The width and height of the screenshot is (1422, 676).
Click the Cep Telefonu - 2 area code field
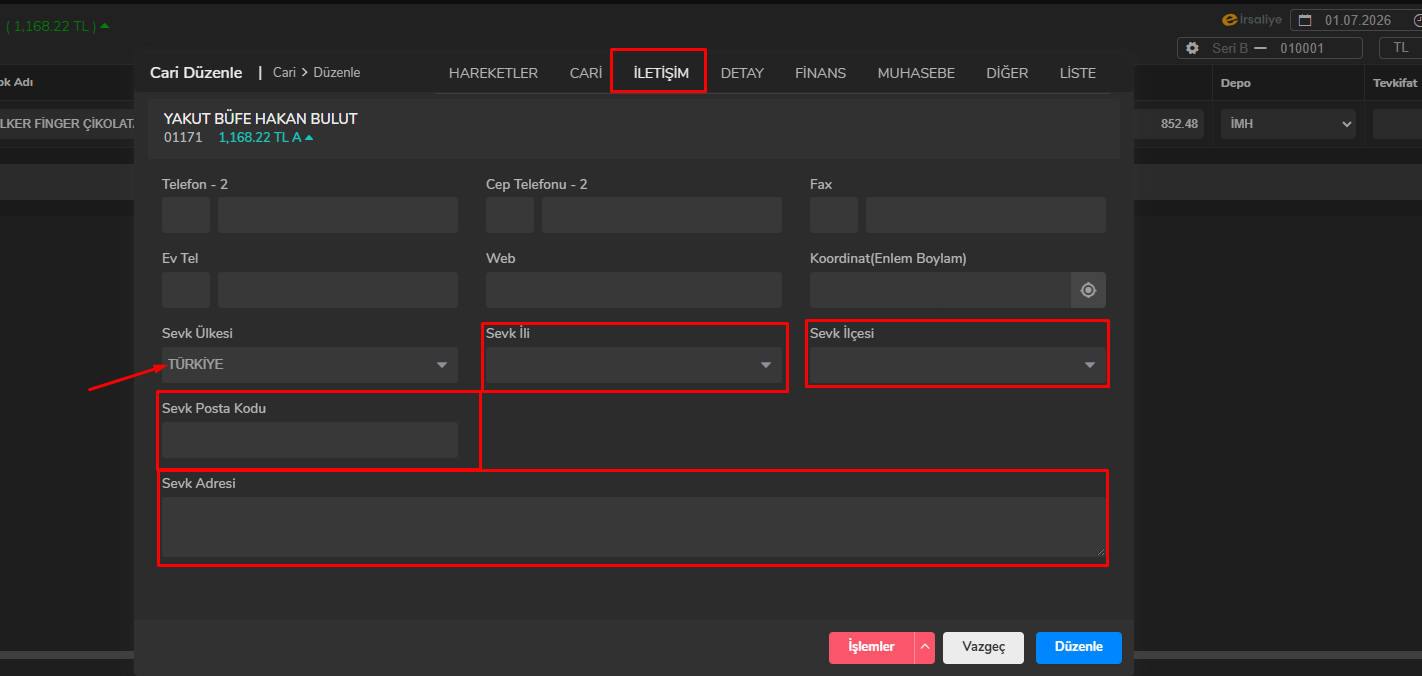point(510,215)
